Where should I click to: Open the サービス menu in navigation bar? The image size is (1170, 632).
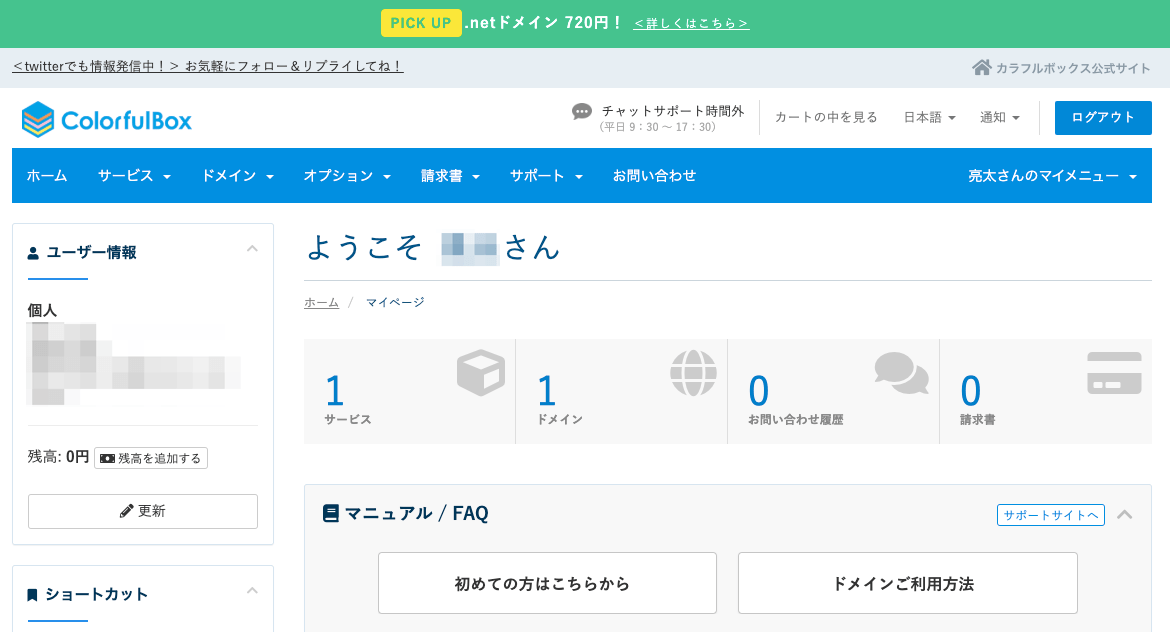tap(134, 176)
